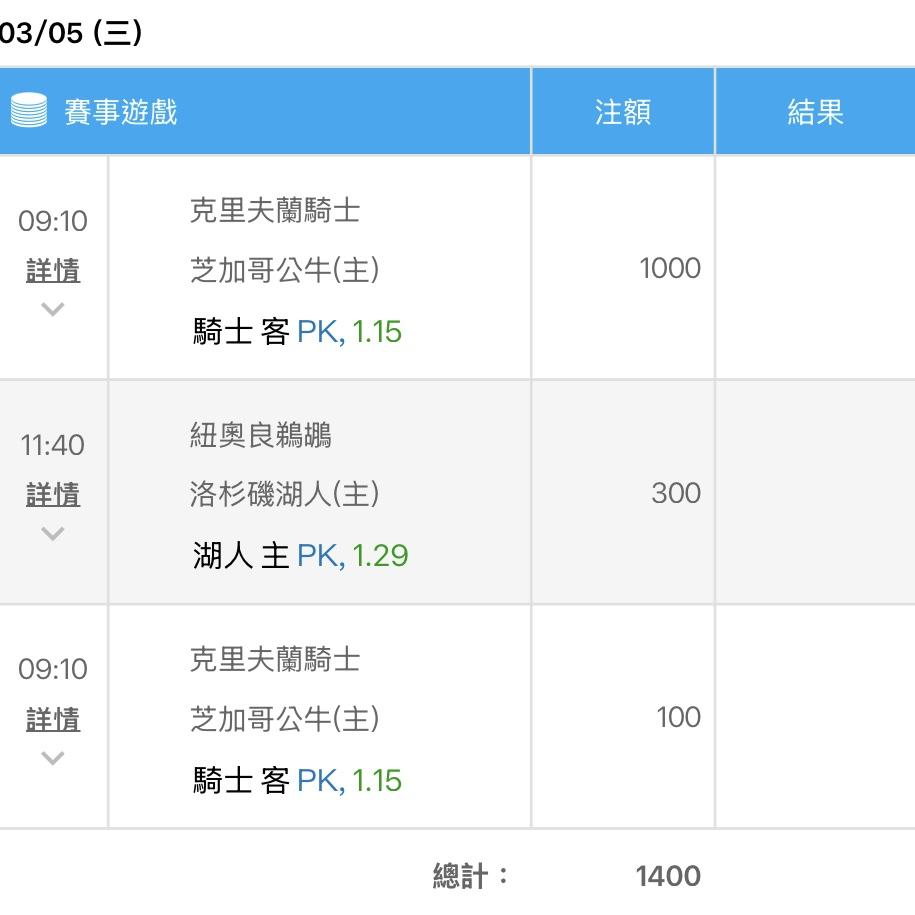Screen dimensions: 915x915
Task: Select the 注額 column header
Action: coord(623,111)
